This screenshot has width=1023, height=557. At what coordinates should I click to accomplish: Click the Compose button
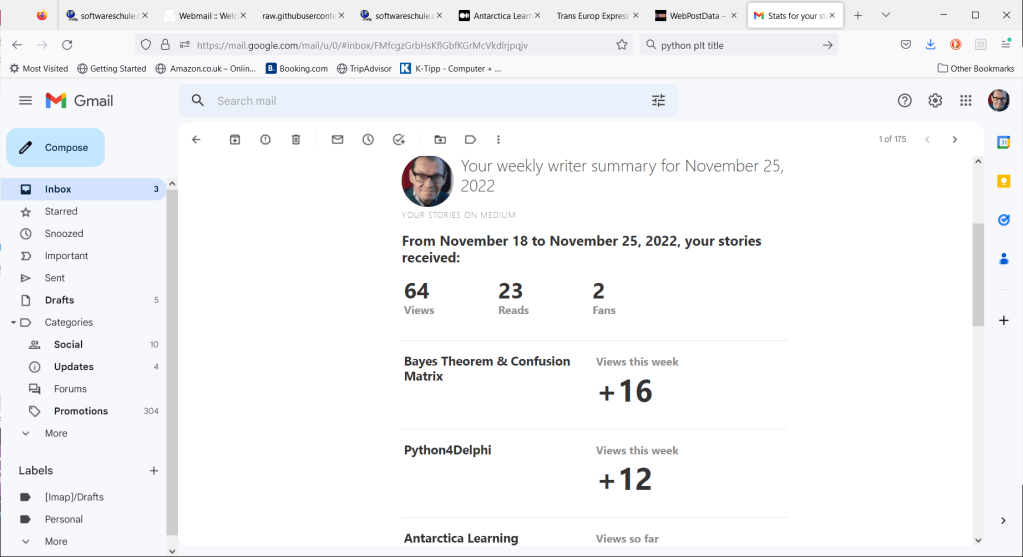[x=56, y=148]
